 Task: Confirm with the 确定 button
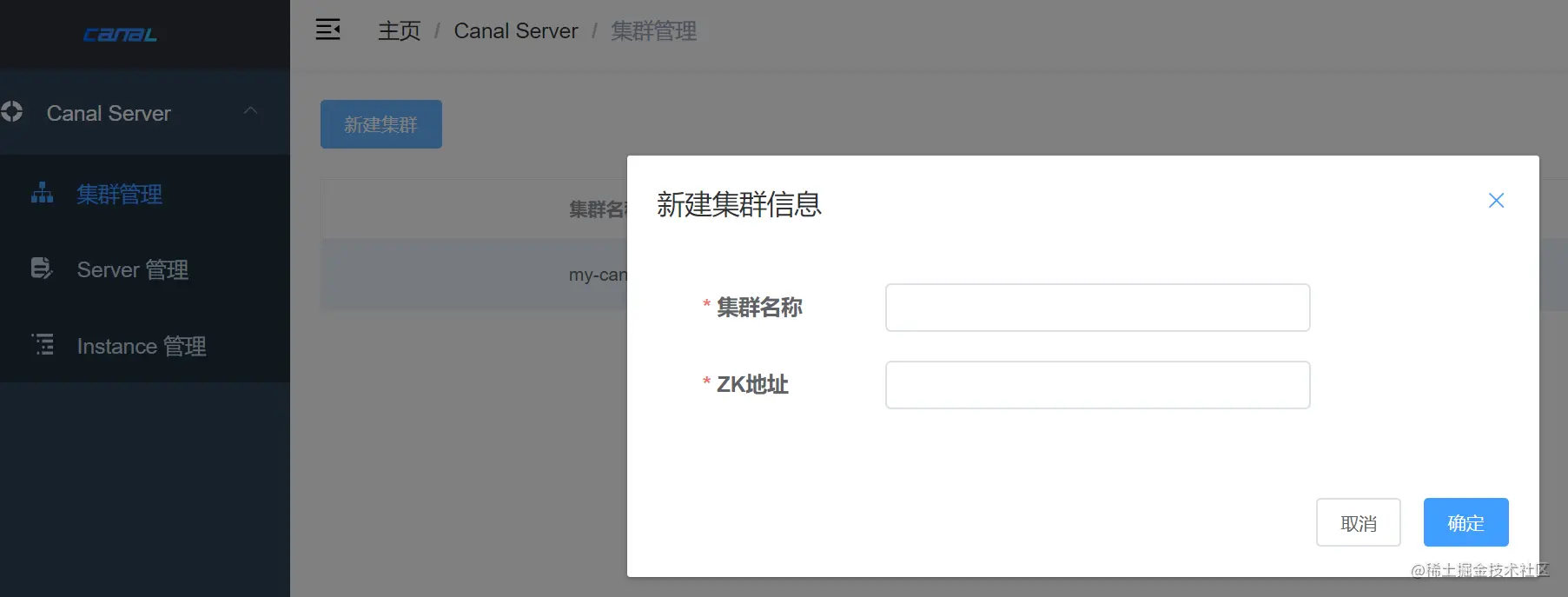[x=1466, y=522]
